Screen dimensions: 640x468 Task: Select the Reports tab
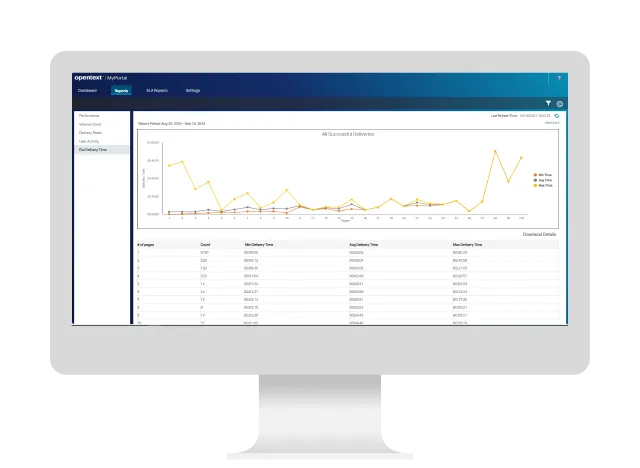pyautogui.click(x=121, y=91)
